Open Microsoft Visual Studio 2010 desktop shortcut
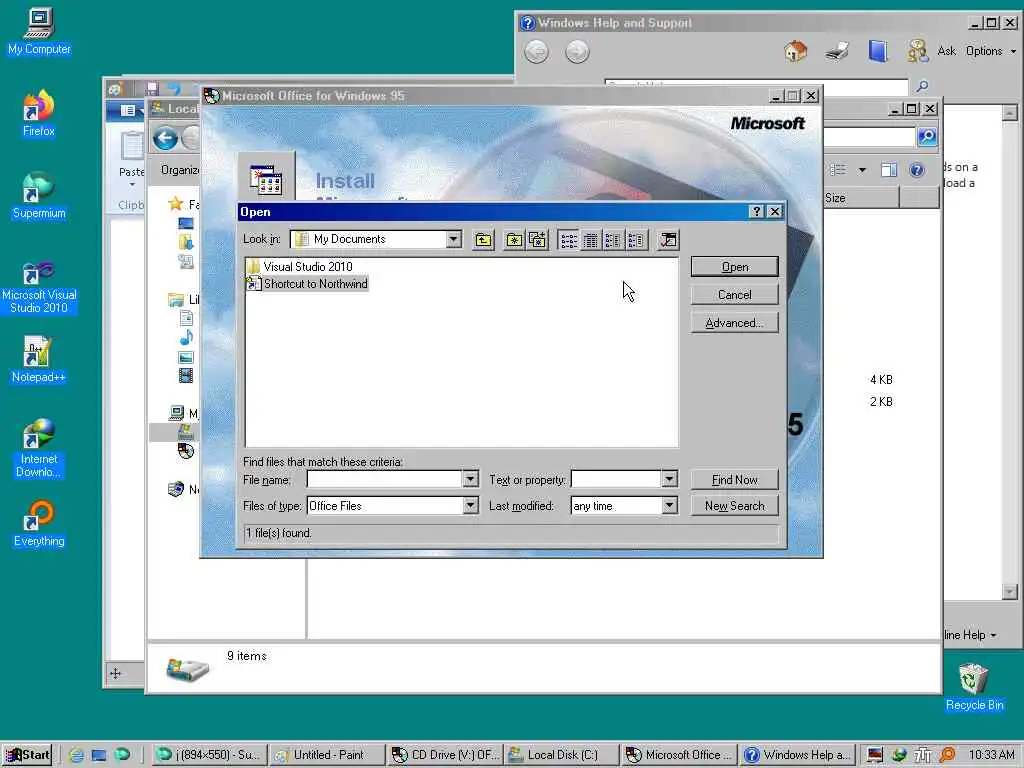This screenshot has width=1024, height=768. (39, 287)
